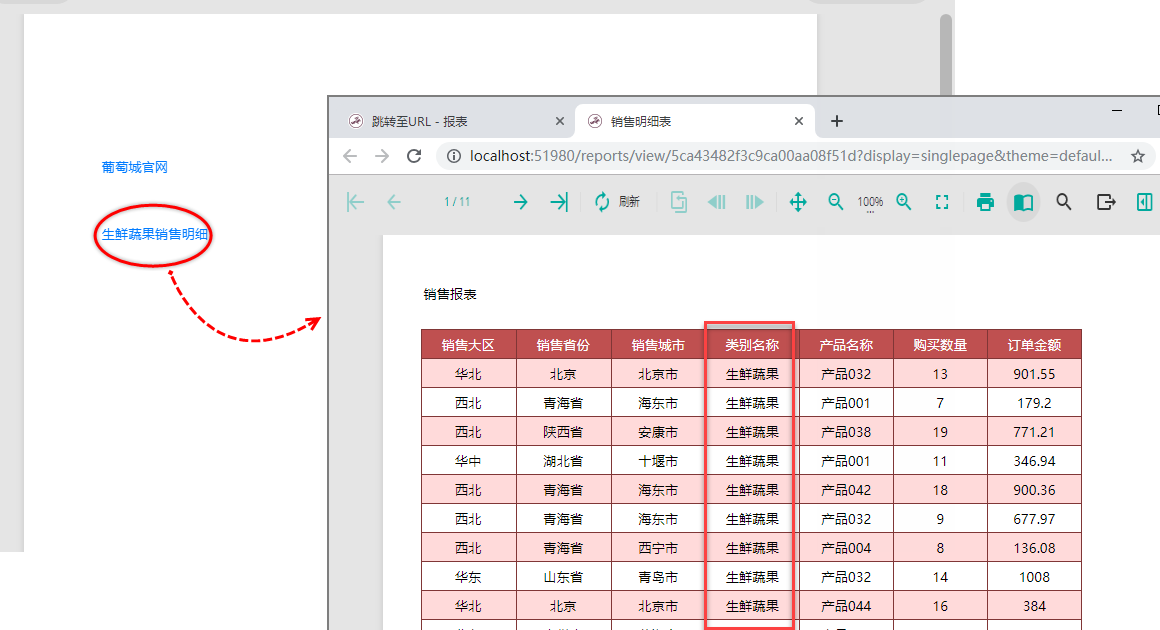Open search in report viewer
The image size is (1160, 630).
tap(1064, 202)
